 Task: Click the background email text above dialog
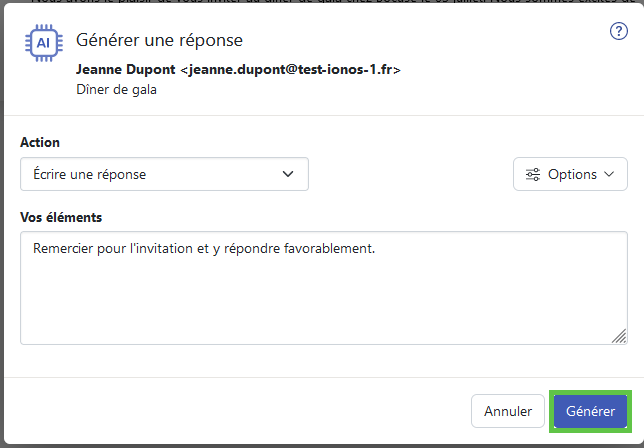322,2
